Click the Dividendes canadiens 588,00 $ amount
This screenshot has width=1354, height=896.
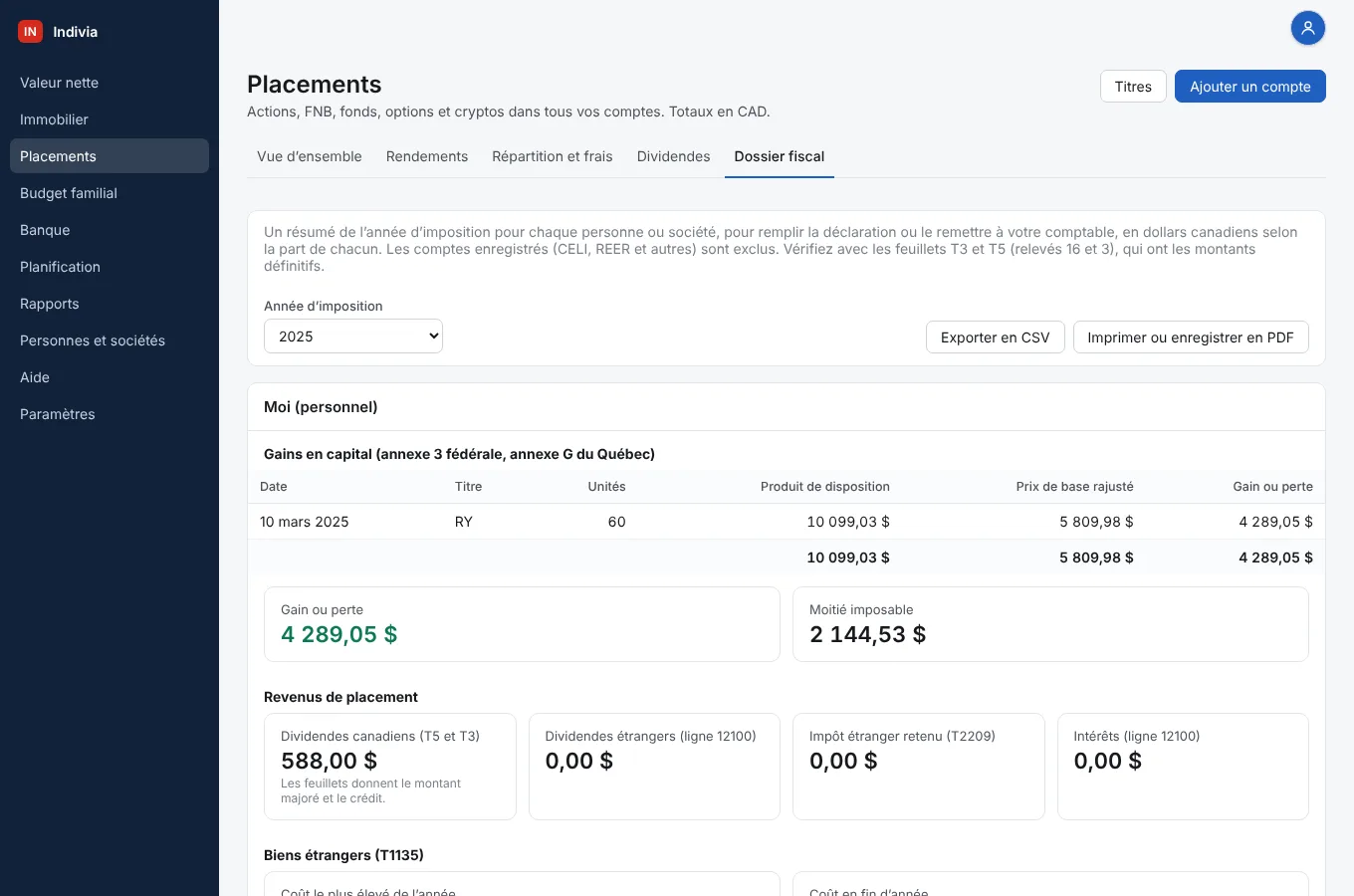coord(329,761)
